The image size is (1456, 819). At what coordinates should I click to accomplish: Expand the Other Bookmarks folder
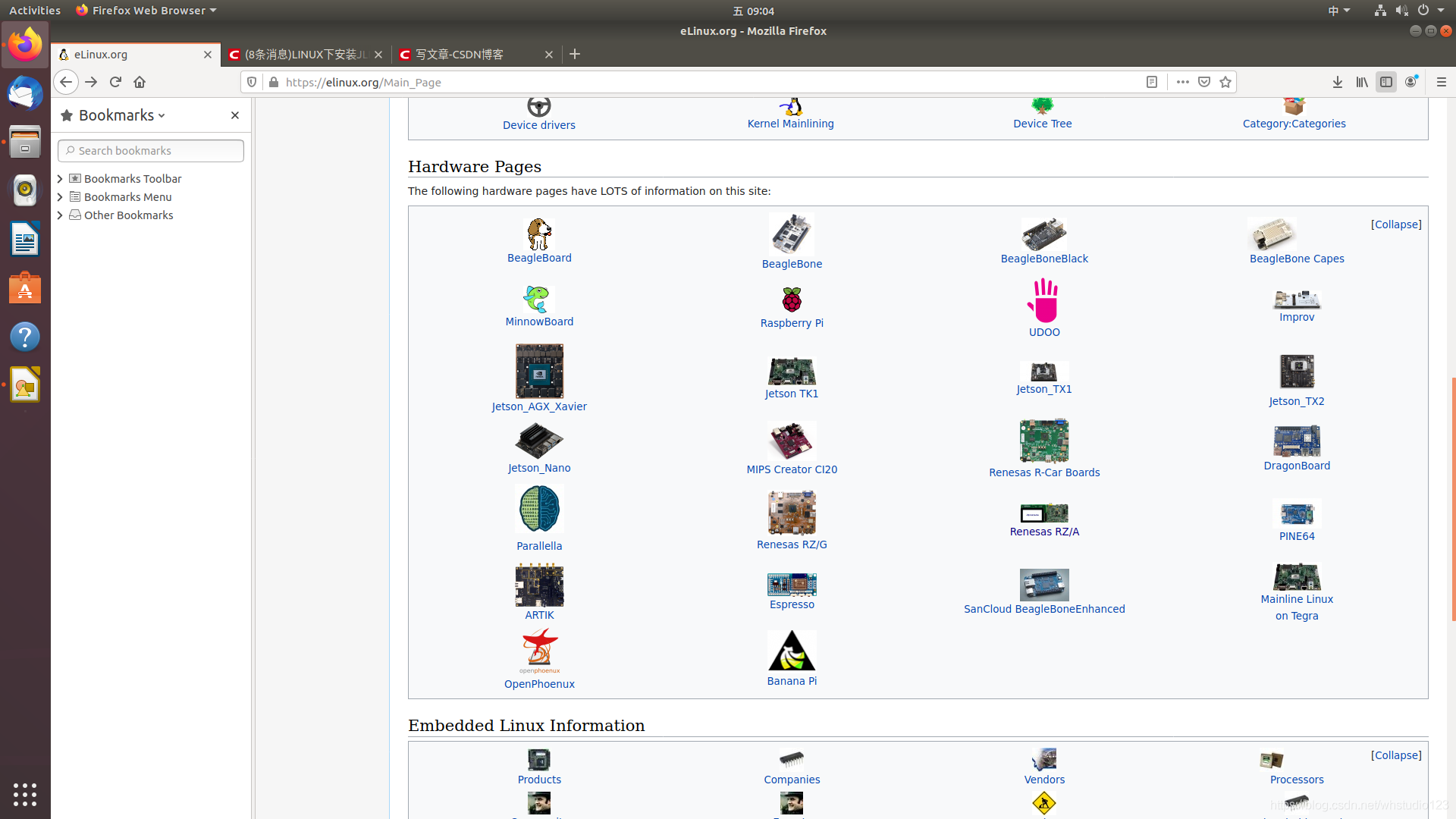60,215
